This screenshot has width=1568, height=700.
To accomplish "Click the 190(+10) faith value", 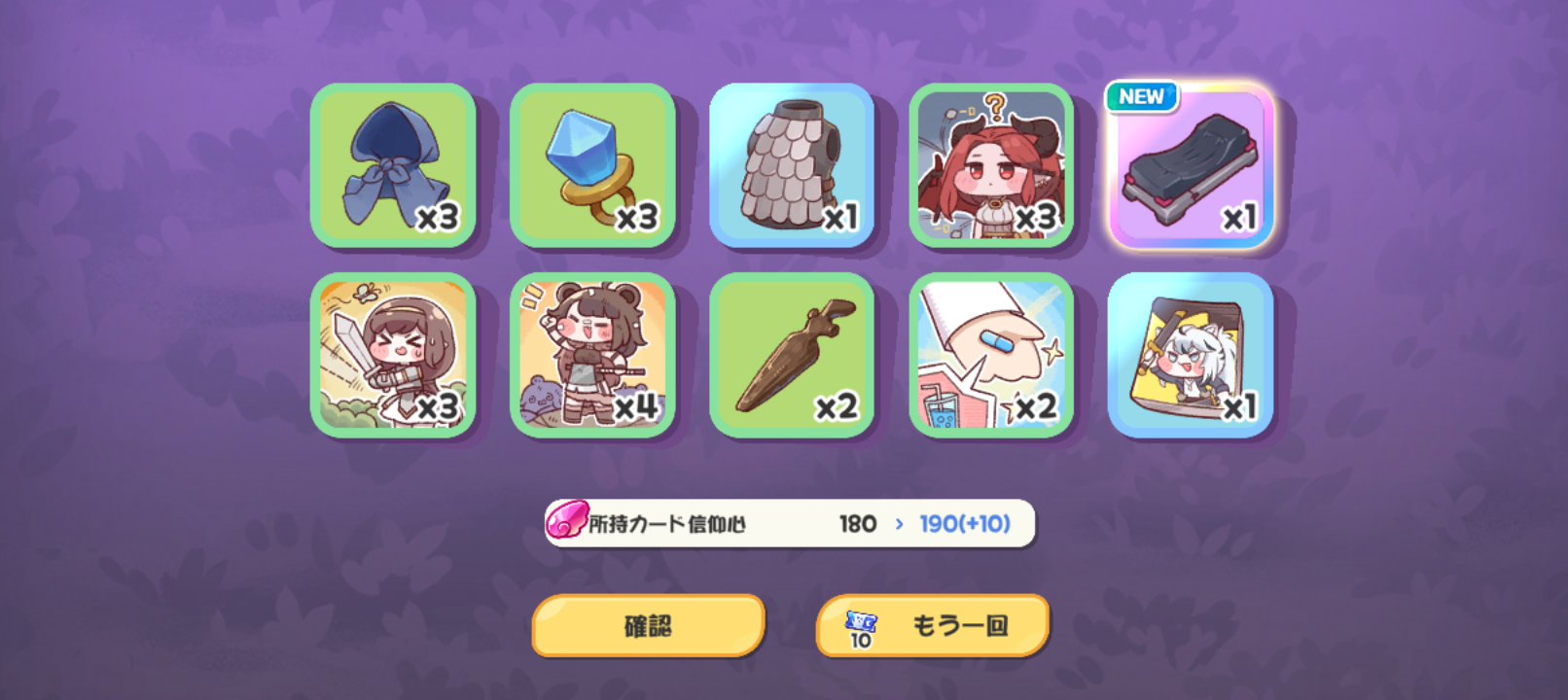I will pos(965,524).
